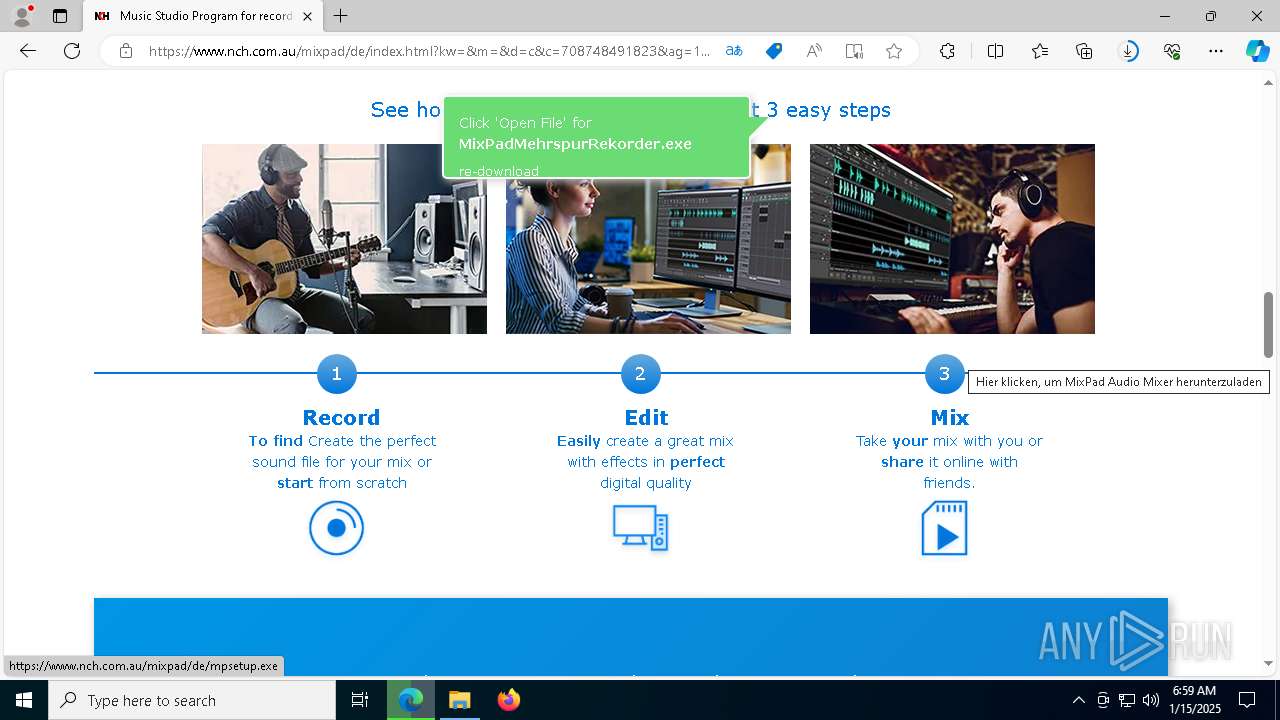Open the guitarist recording photo
This screenshot has height=720, width=1280.
(344, 239)
